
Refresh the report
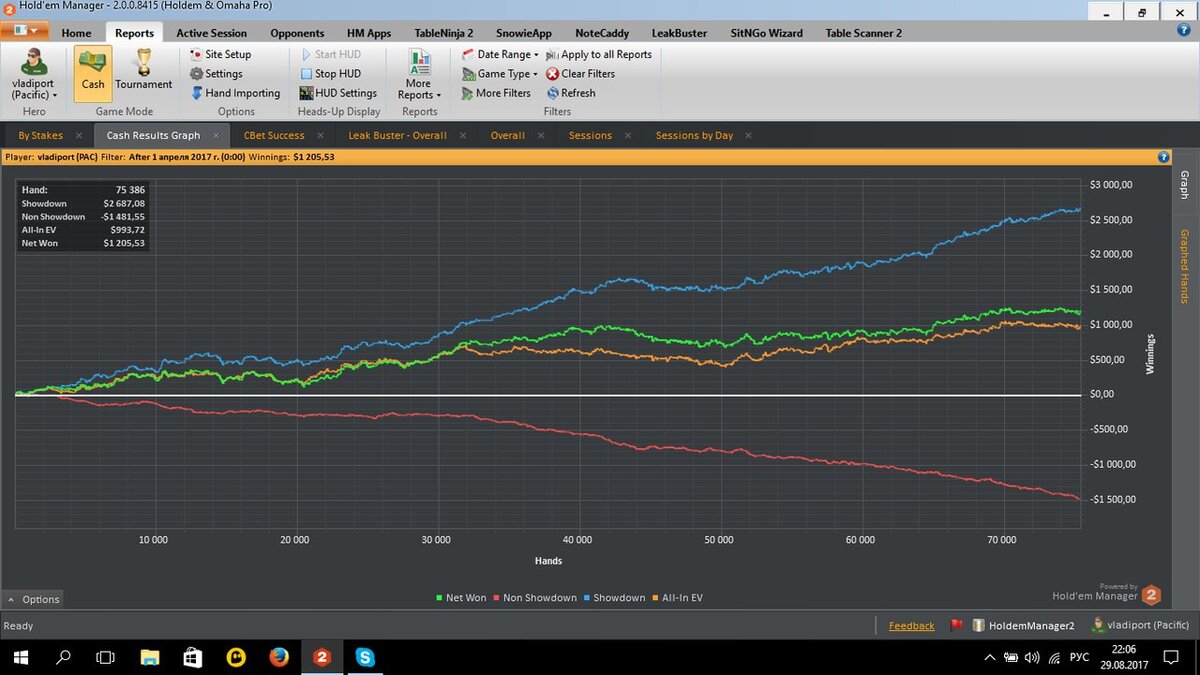pos(570,93)
